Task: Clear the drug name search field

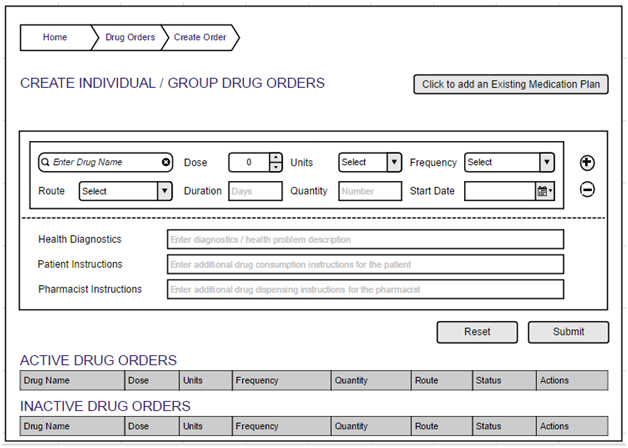Action: coord(165,162)
